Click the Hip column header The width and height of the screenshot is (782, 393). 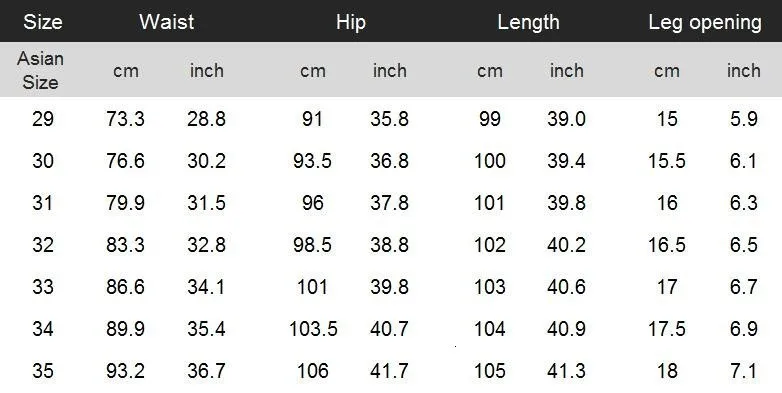(351, 22)
